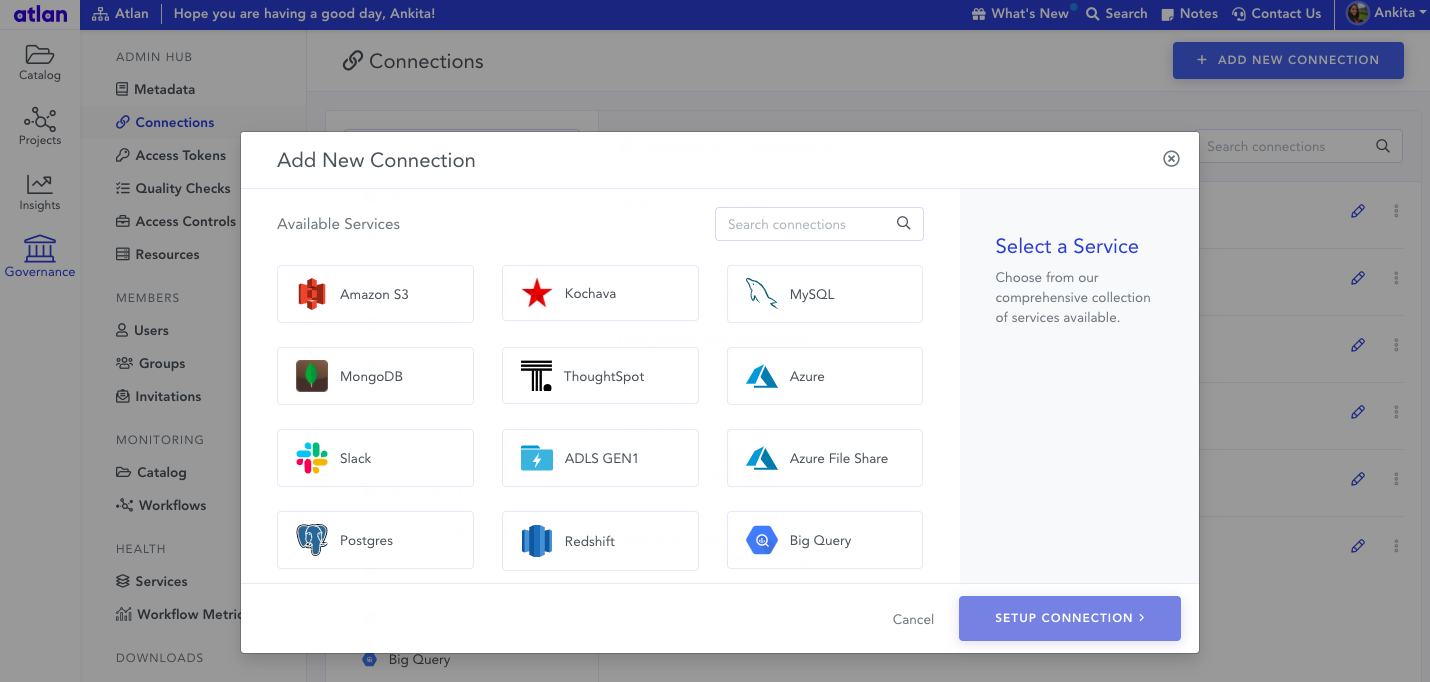
Task: Select the Azure File Share service
Action: click(x=825, y=458)
